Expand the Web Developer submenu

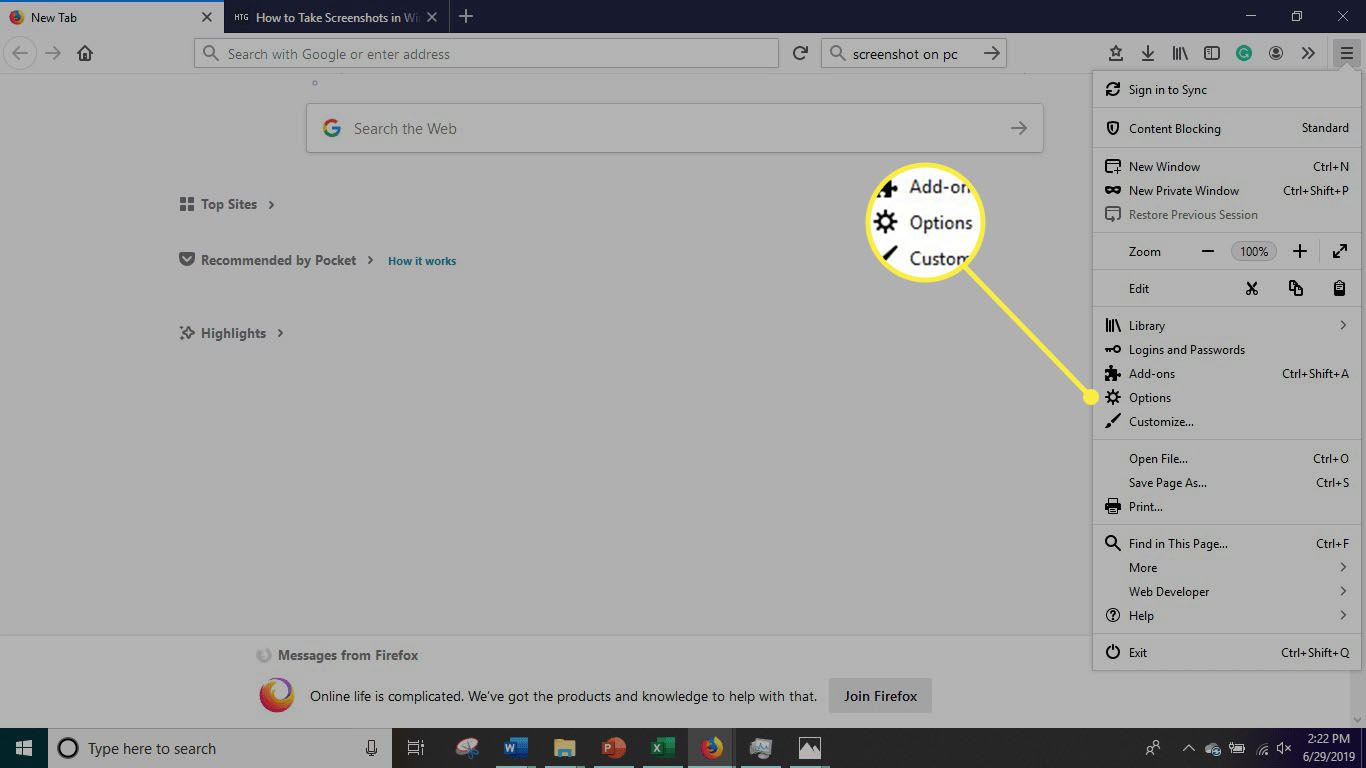[1227, 592]
